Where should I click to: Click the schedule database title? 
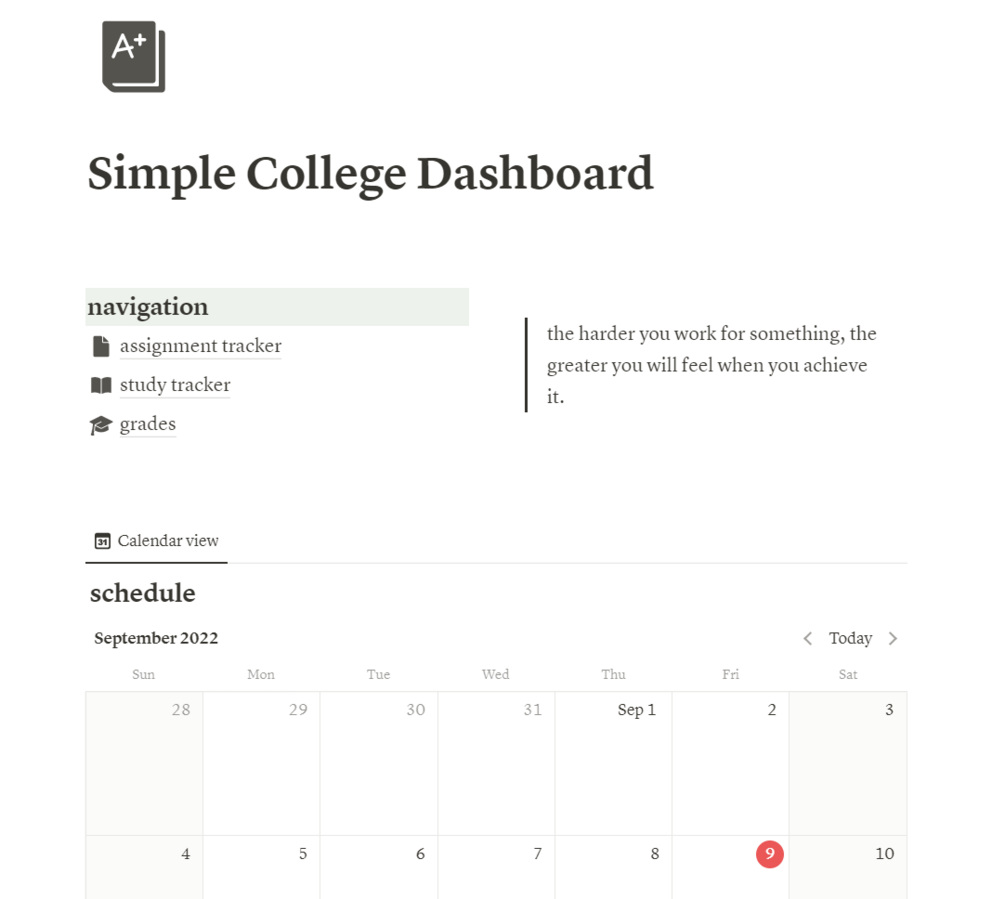click(x=142, y=593)
